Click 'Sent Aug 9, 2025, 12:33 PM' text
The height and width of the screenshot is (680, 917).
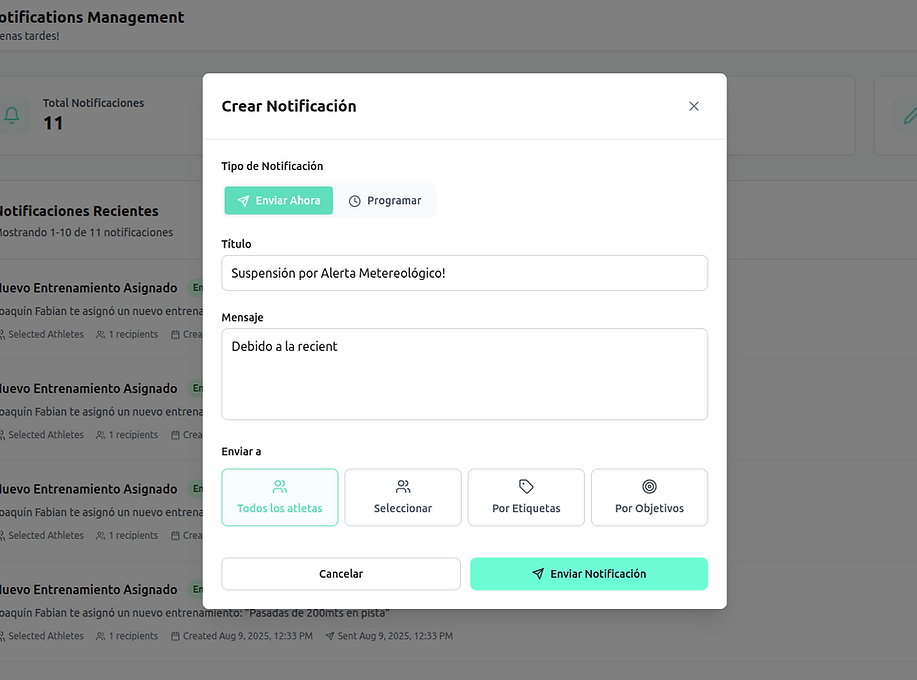pos(395,636)
